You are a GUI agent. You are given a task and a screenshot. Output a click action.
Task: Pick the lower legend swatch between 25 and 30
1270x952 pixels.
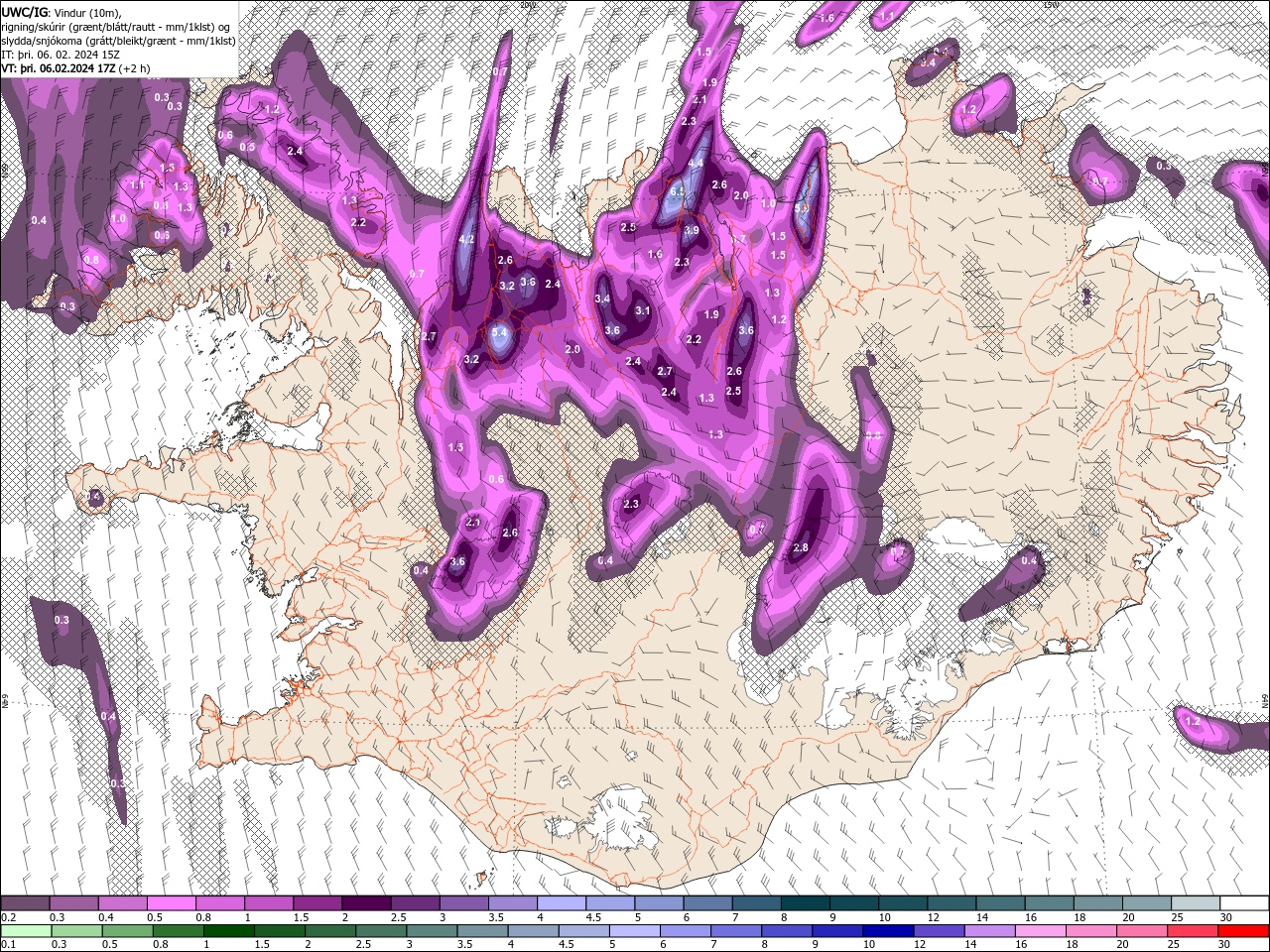coord(1192,930)
